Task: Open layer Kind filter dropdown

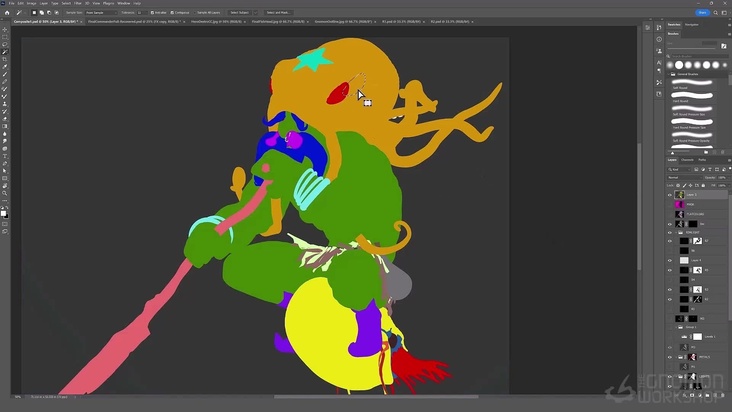Action: tap(679, 169)
